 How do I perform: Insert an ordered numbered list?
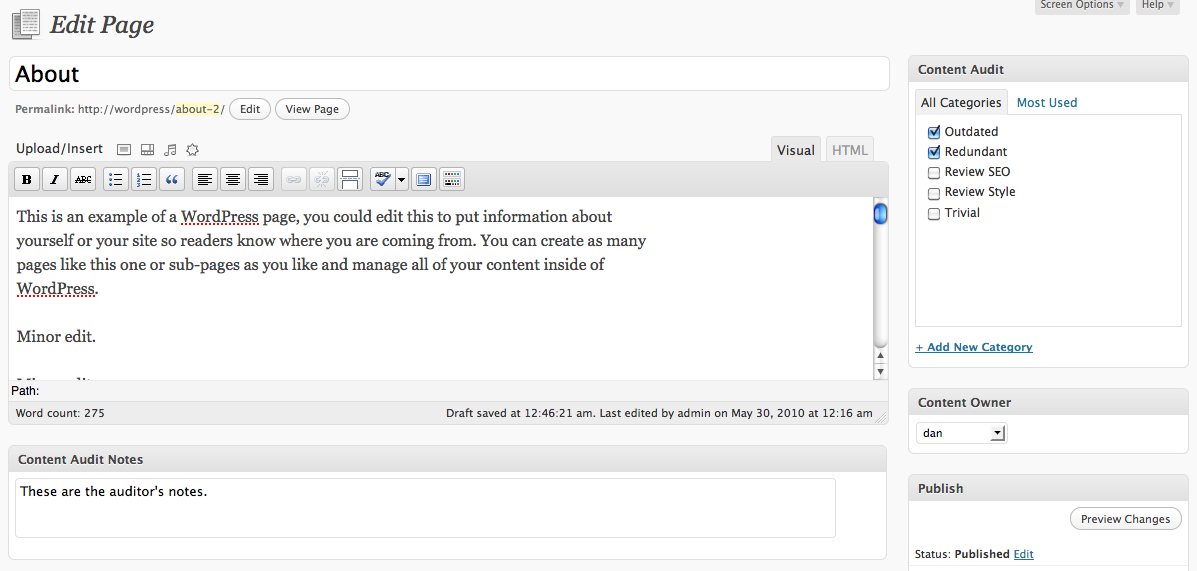tap(144, 179)
